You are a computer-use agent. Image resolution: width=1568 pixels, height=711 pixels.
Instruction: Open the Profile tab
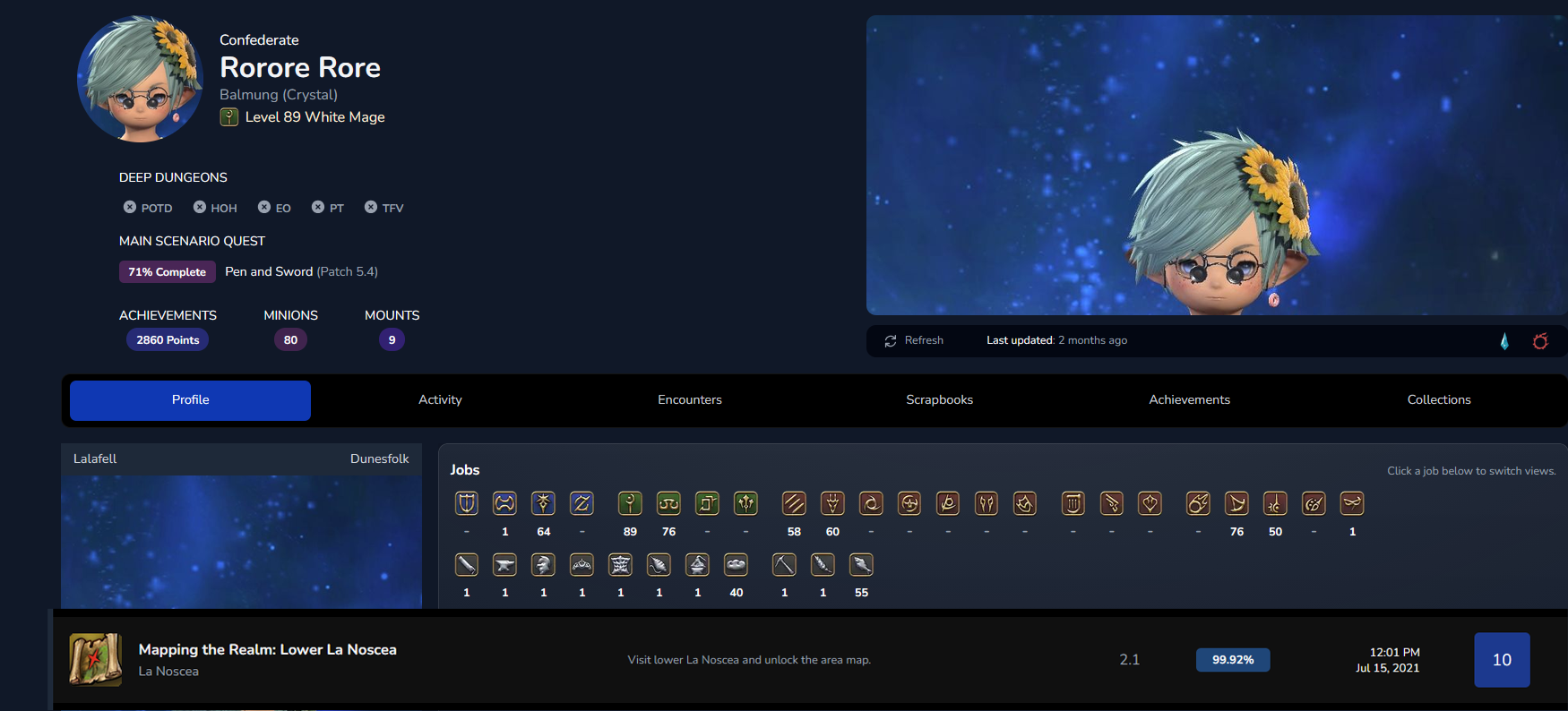click(190, 400)
